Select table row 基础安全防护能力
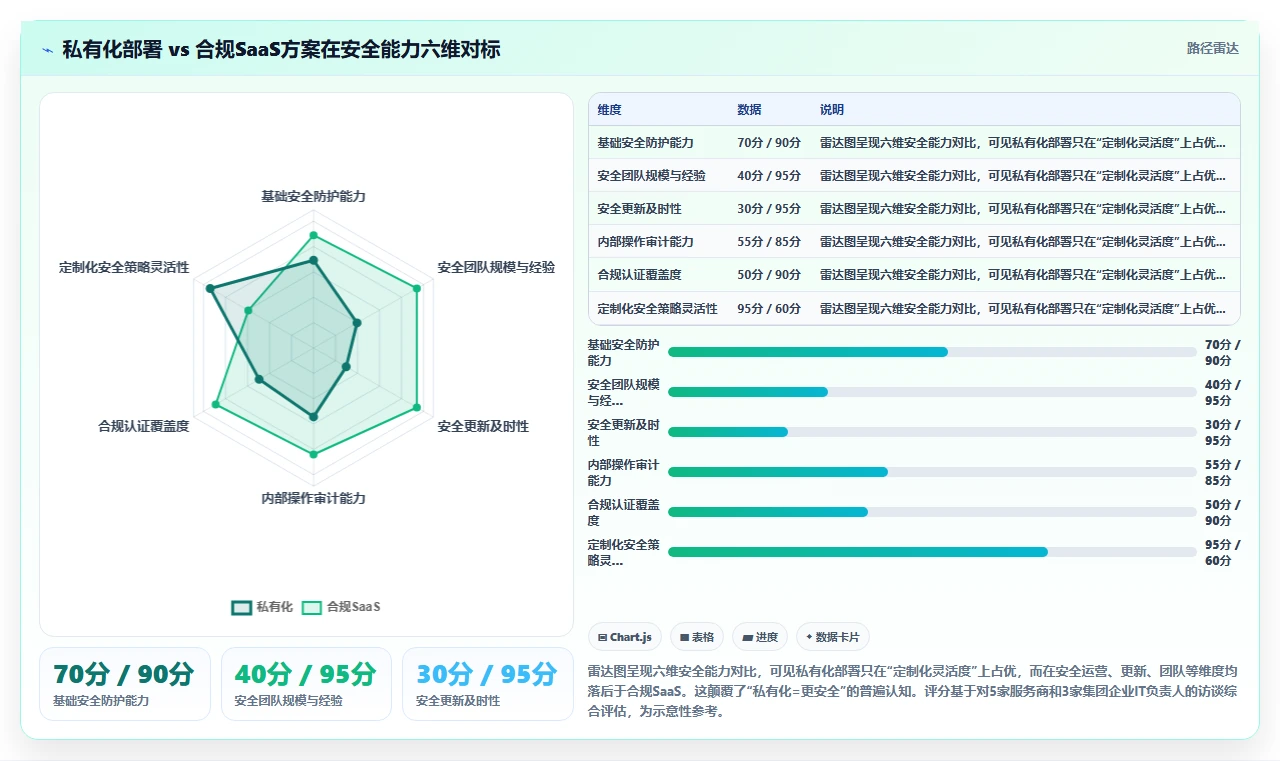The width and height of the screenshot is (1280, 761). (914, 142)
